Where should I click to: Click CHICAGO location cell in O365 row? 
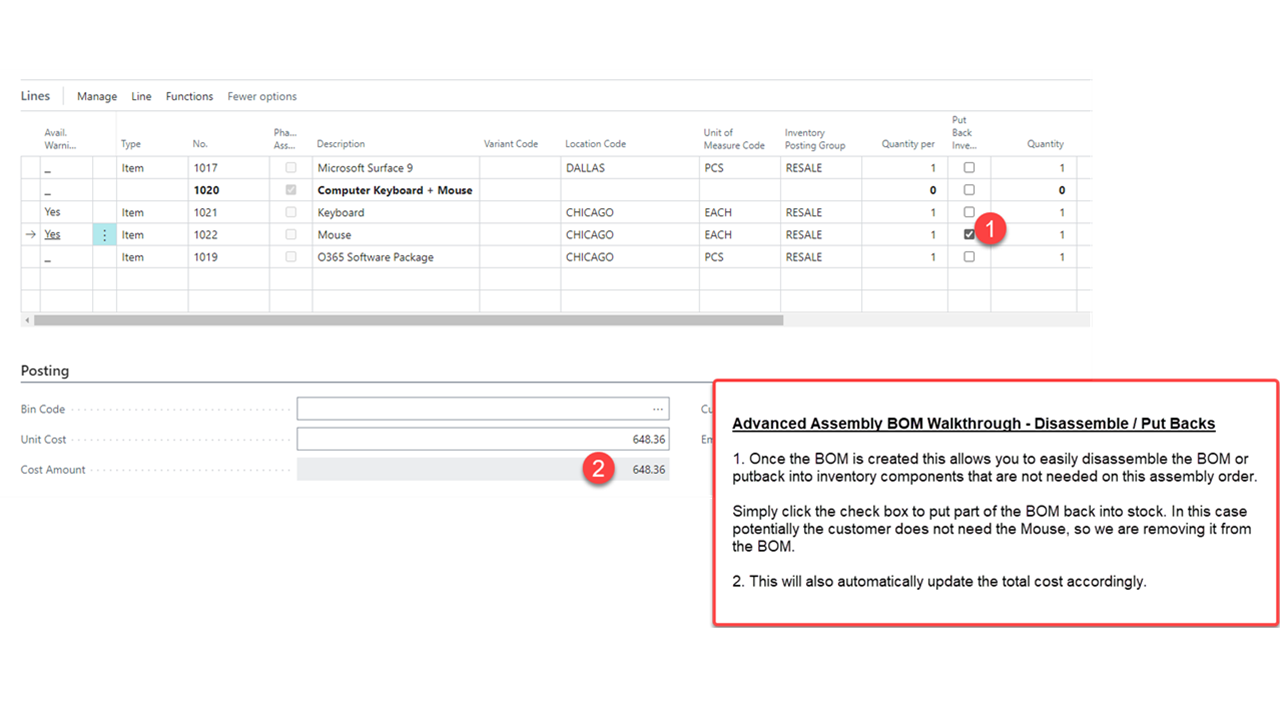click(630, 257)
